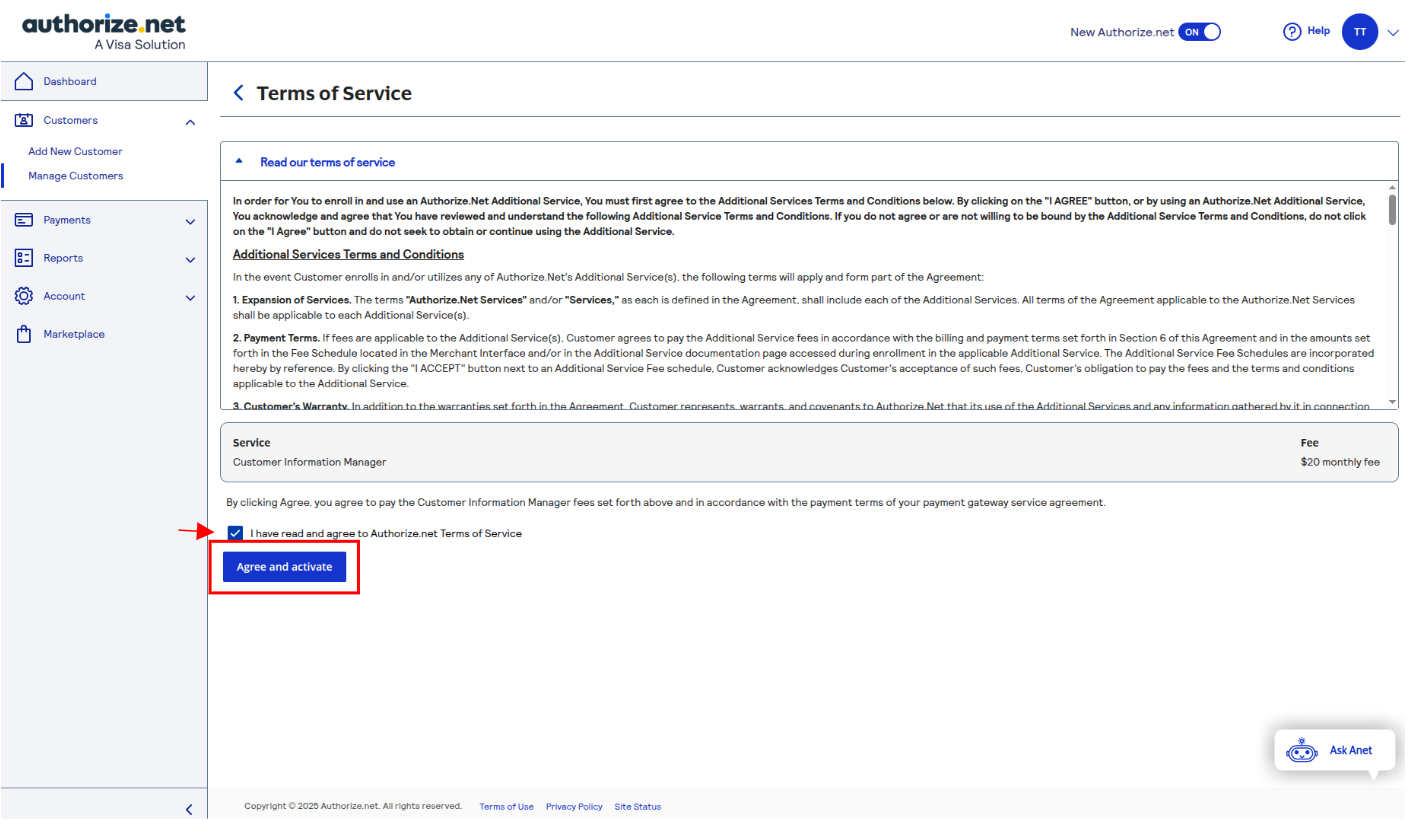1411x821 pixels.
Task: Click the Marketplace shopping bag icon
Action: point(25,334)
